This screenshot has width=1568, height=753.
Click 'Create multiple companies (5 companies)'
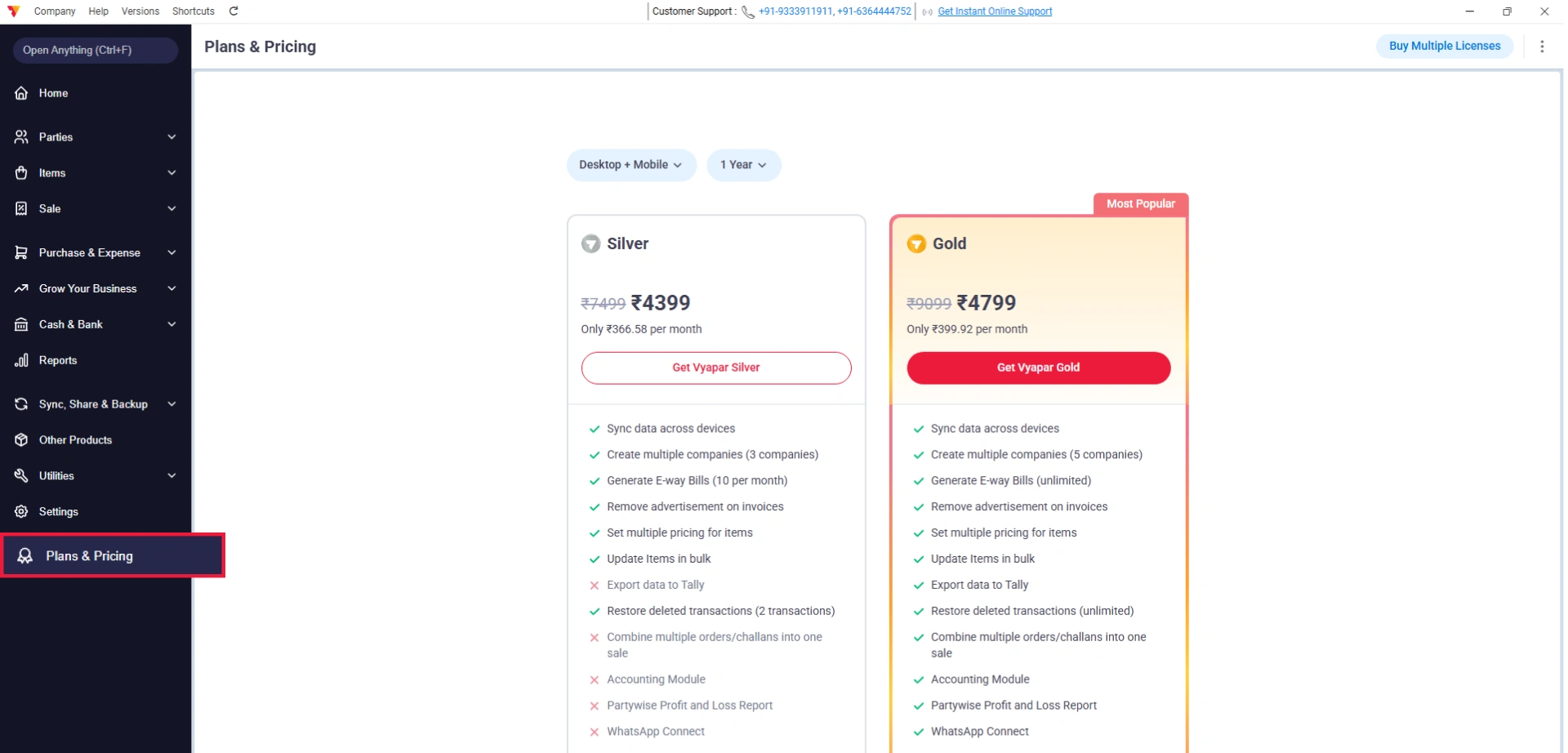tap(1036, 455)
